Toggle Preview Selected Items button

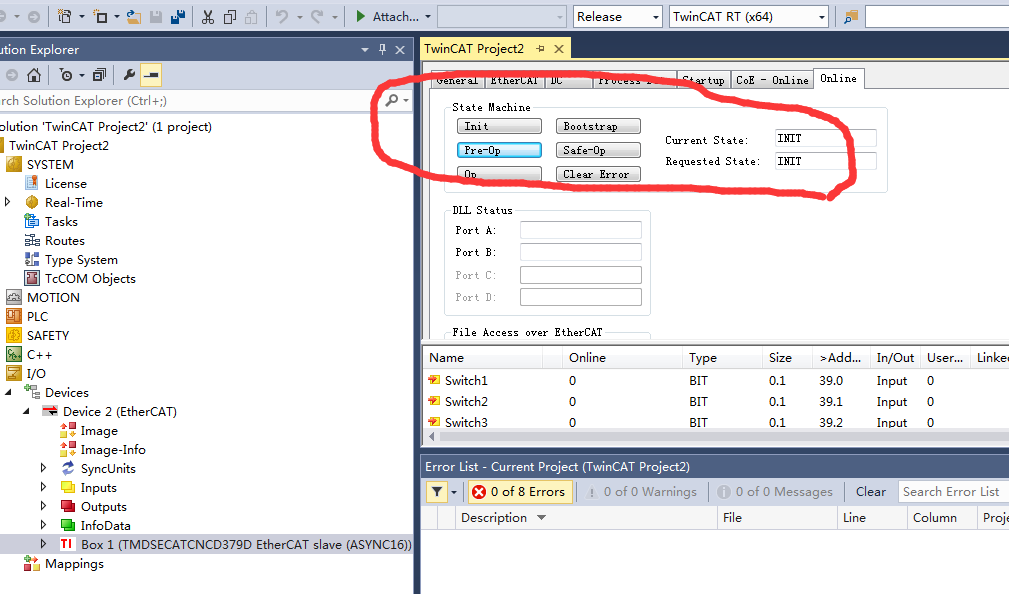click(x=151, y=75)
